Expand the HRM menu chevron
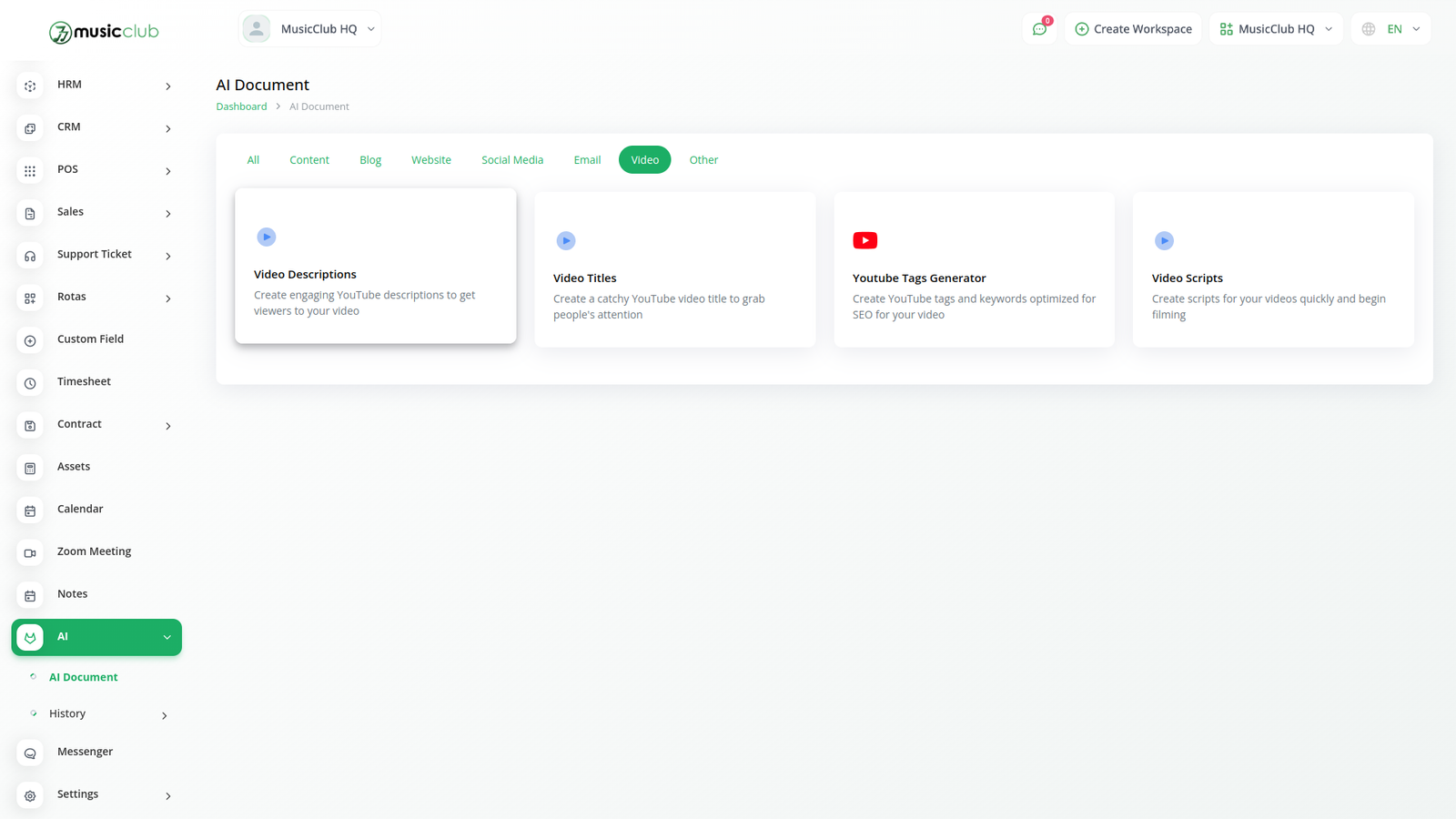 168,86
